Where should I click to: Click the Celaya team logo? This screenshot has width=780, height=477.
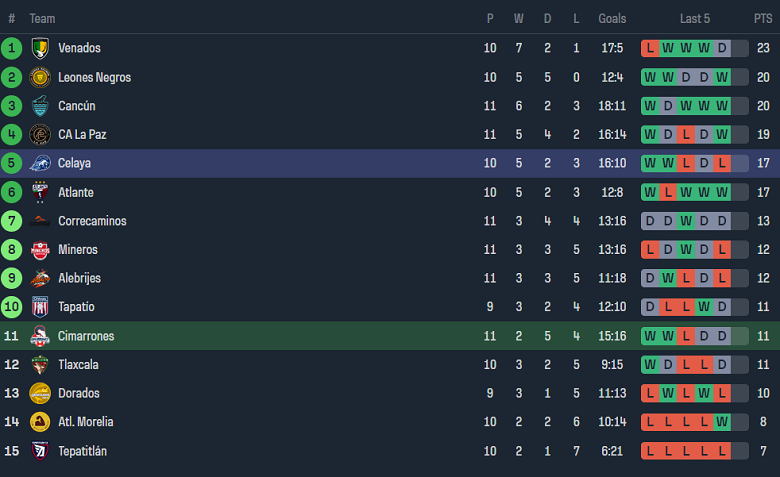point(40,164)
